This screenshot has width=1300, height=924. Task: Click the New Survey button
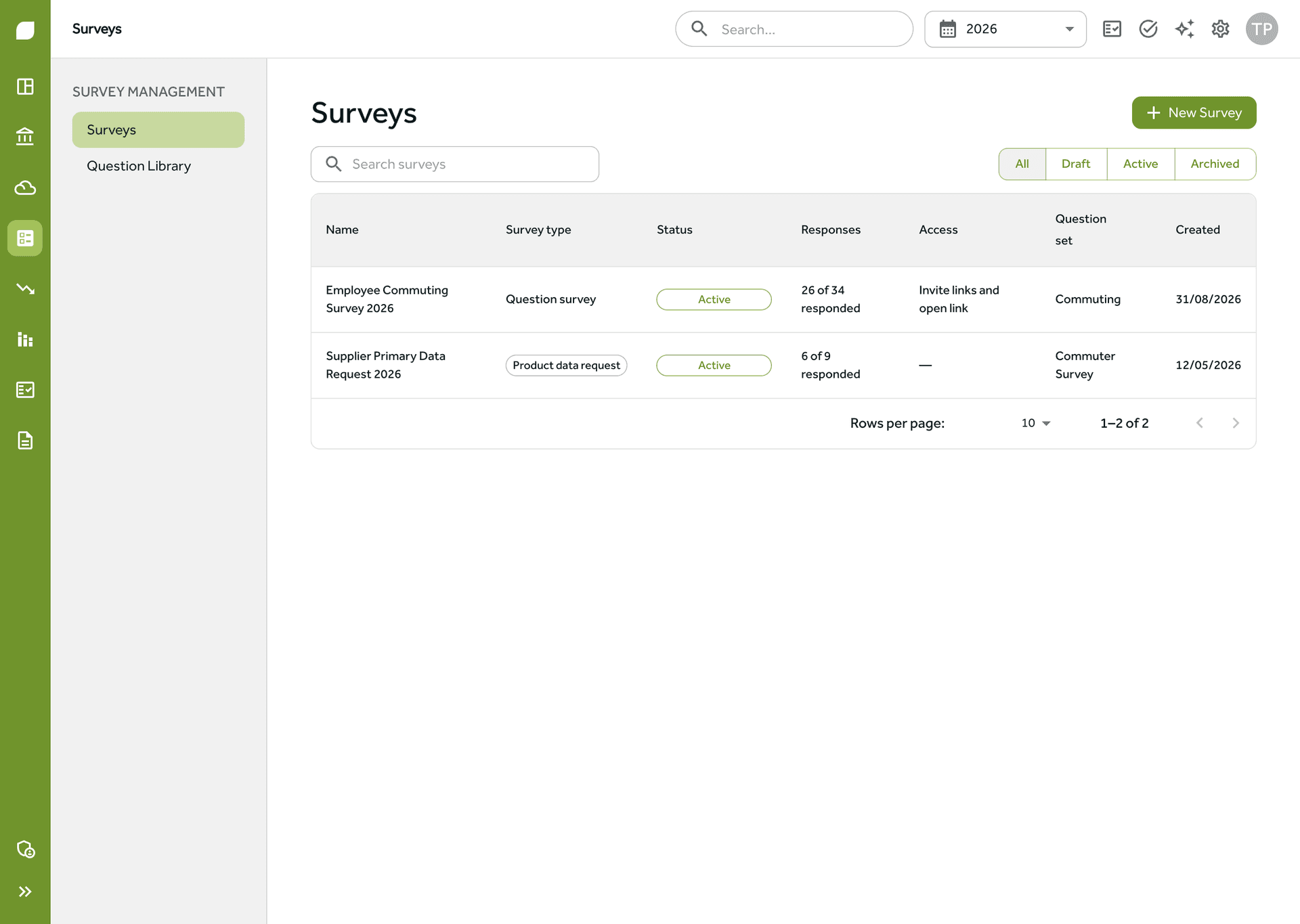1194,112
